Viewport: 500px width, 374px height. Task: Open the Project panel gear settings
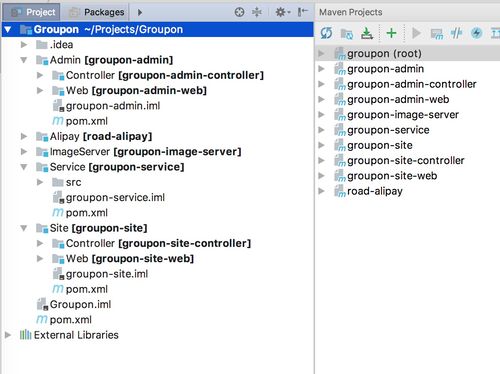click(x=283, y=12)
